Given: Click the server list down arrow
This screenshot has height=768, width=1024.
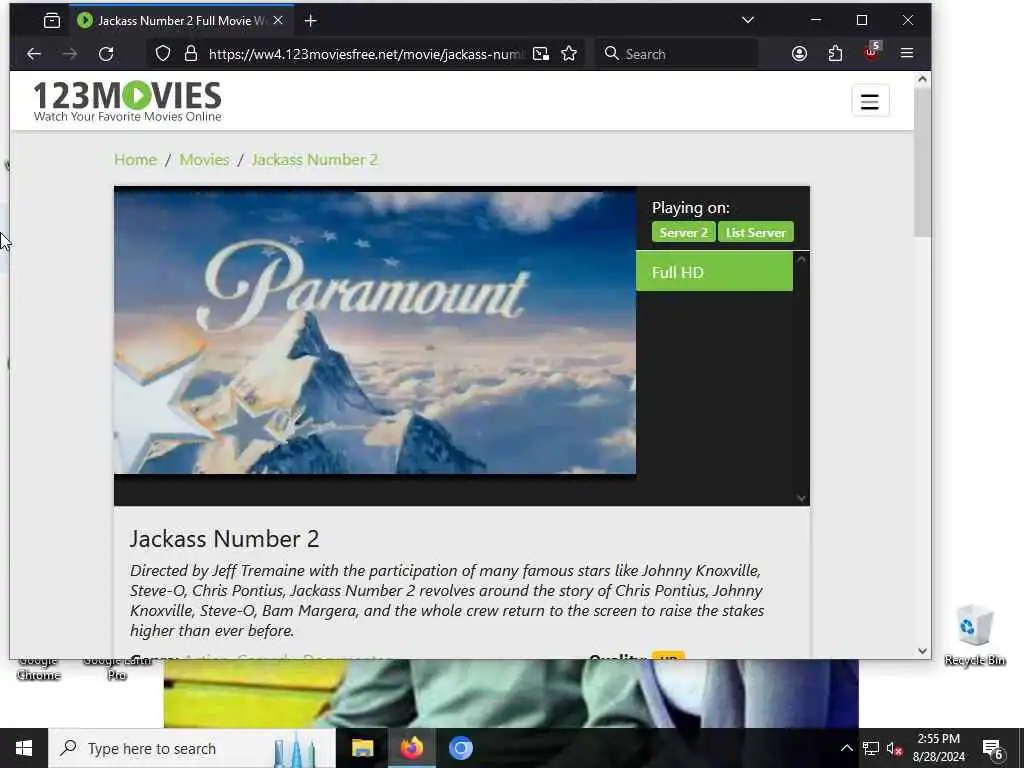Looking at the screenshot, I should point(801,498).
